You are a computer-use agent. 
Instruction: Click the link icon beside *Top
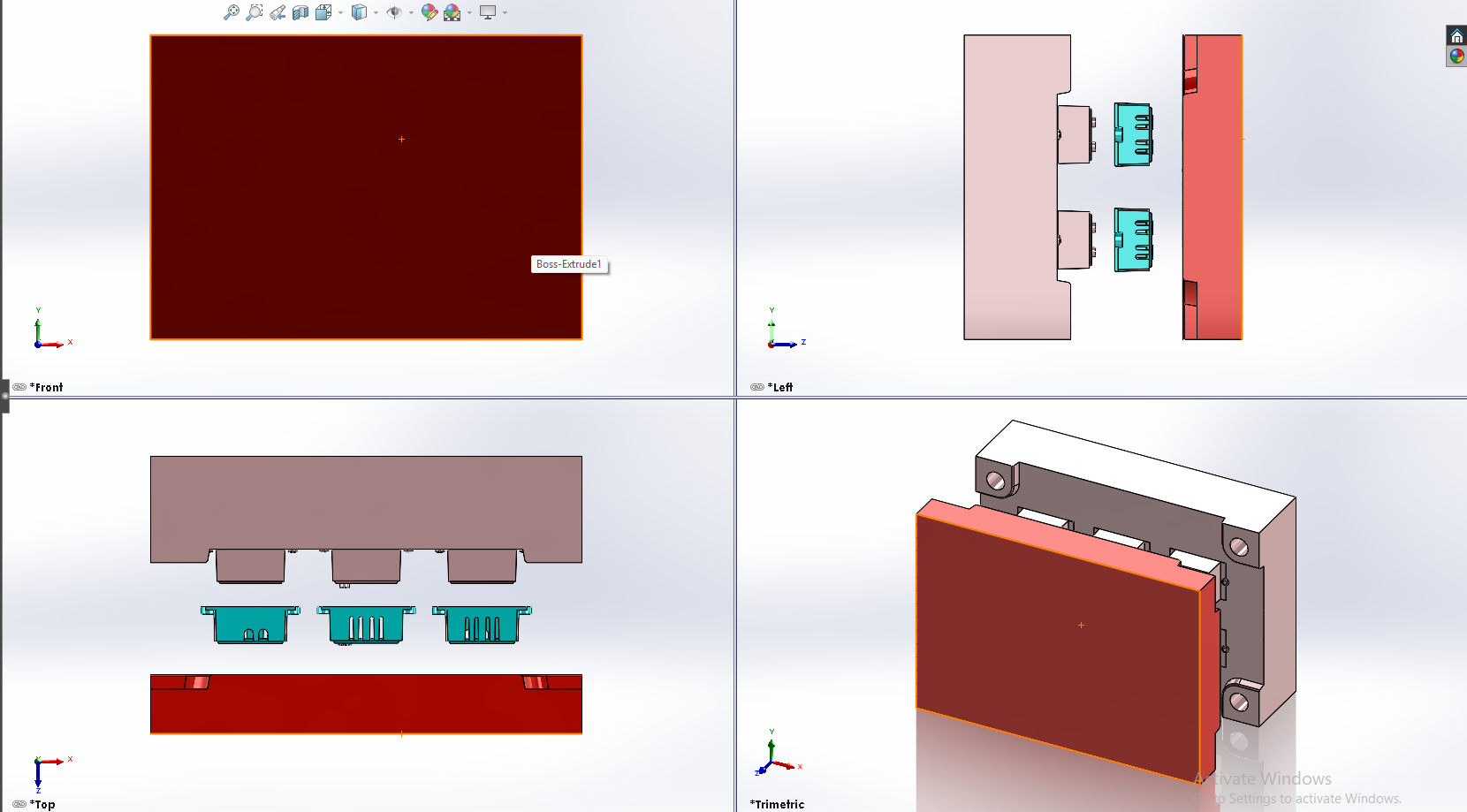pos(19,804)
